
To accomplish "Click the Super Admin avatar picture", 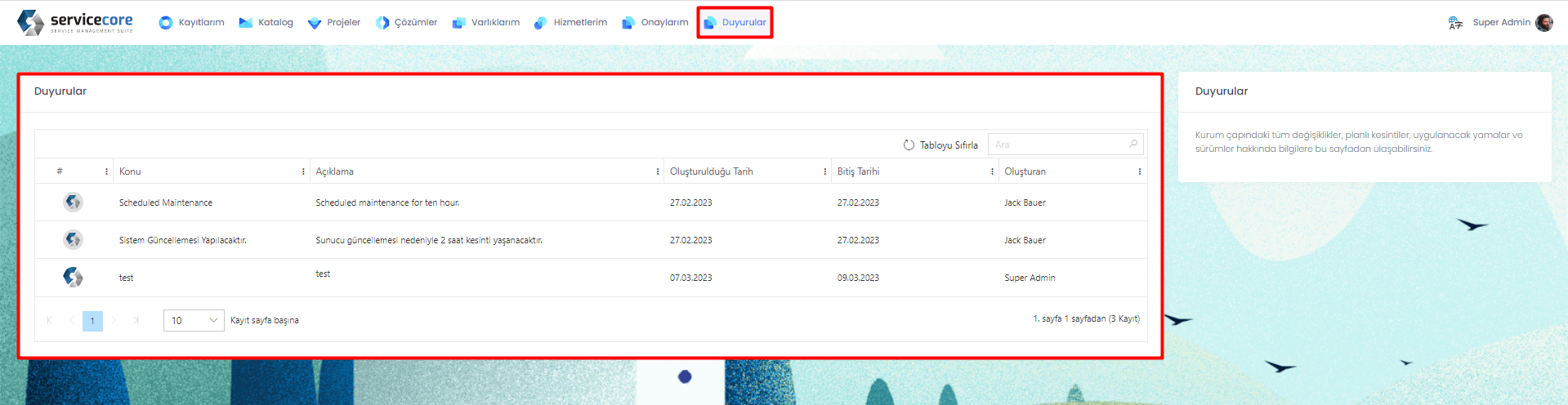I will [x=1543, y=23].
